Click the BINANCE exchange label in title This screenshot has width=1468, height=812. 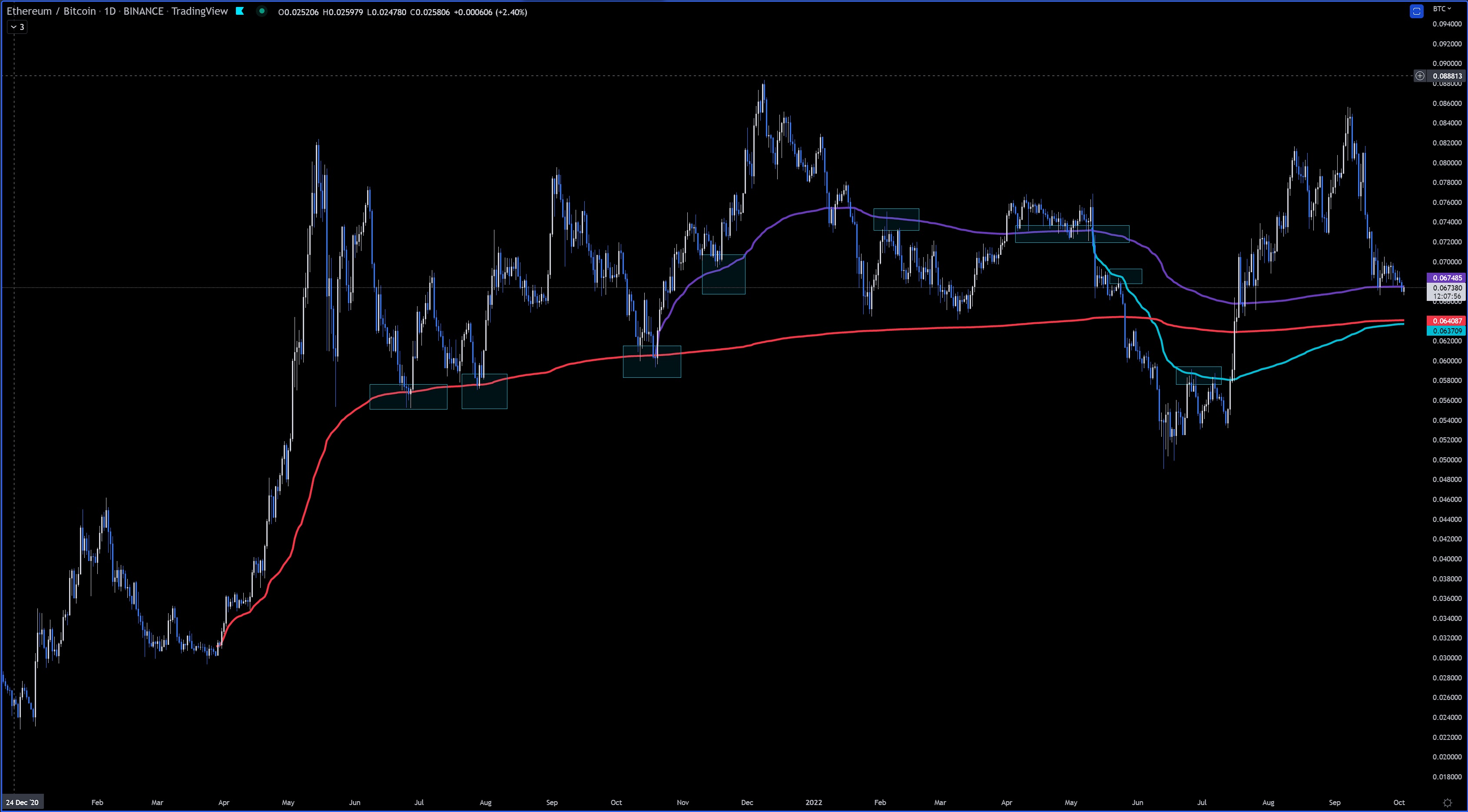143,11
